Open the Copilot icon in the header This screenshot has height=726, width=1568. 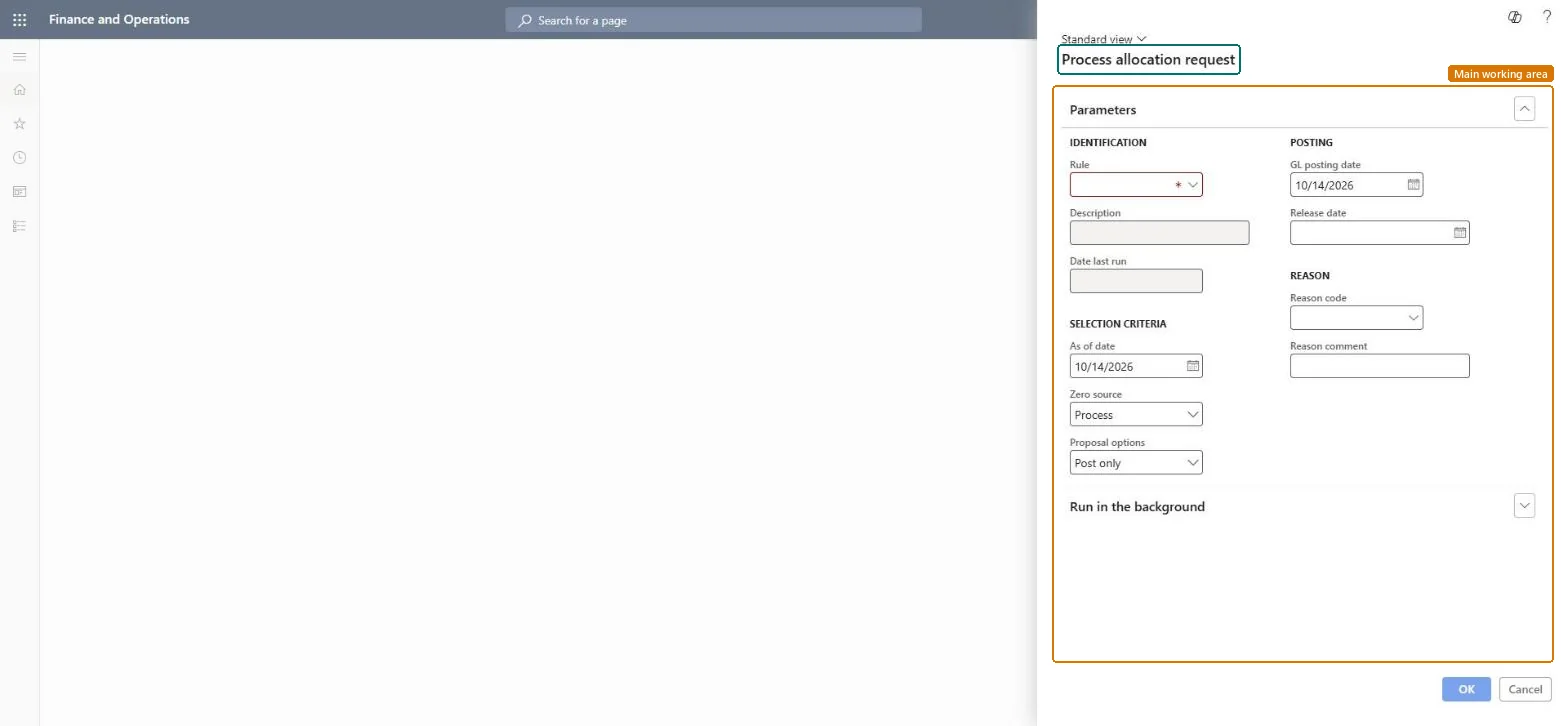pyautogui.click(x=1514, y=17)
